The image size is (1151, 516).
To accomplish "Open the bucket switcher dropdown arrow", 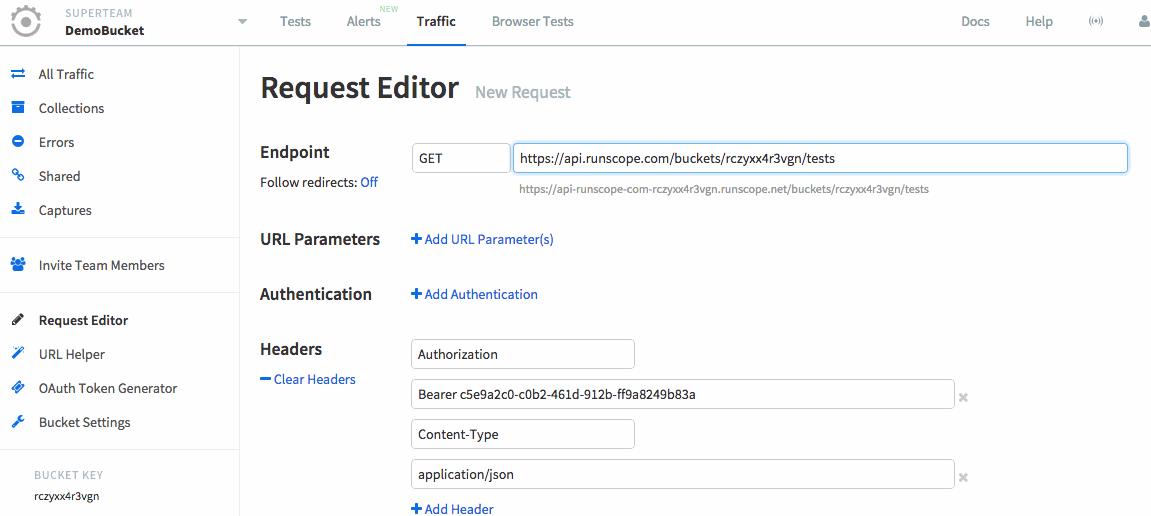I will 243,21.
